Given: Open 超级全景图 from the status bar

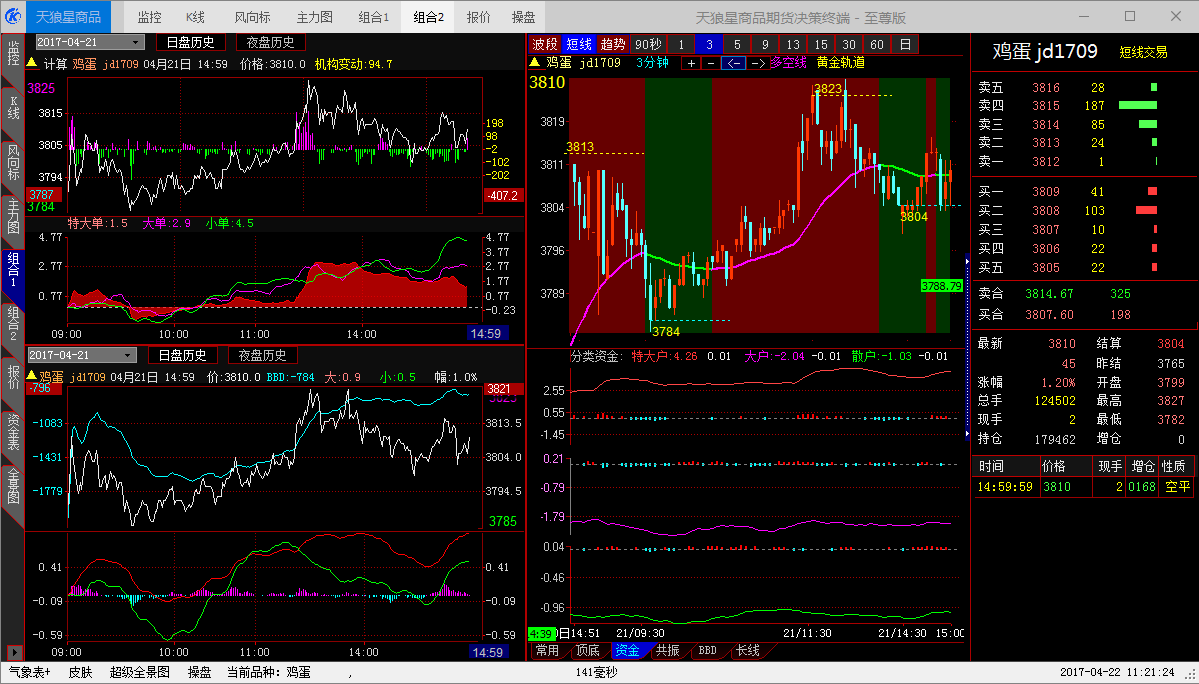Looking at the screenshot, I should (x=140, y=673).
